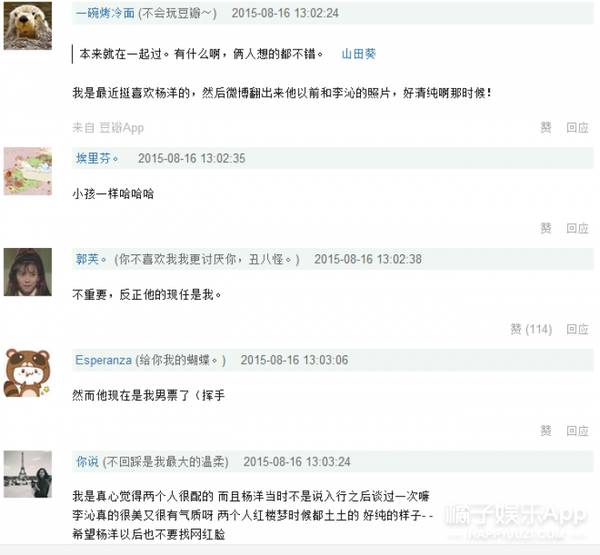
Task: Reply to the 小孩一样哈哈哈 comment
Action: click(577, 228)
